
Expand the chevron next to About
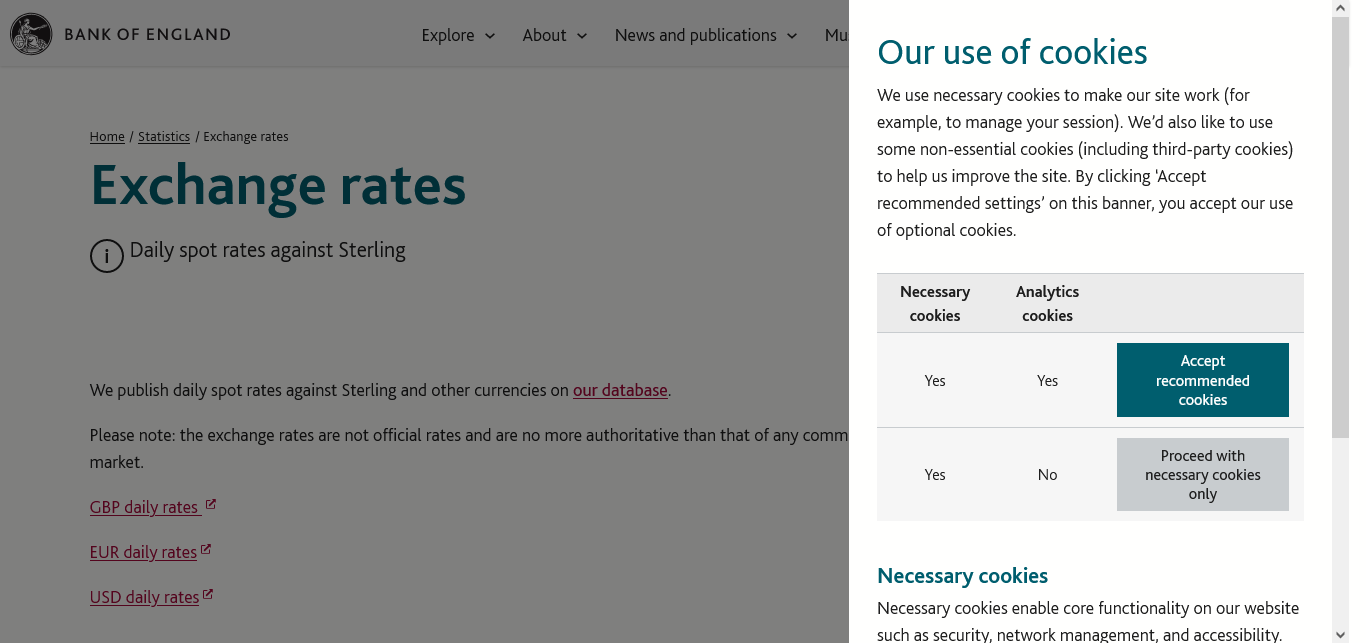(582, 36)
